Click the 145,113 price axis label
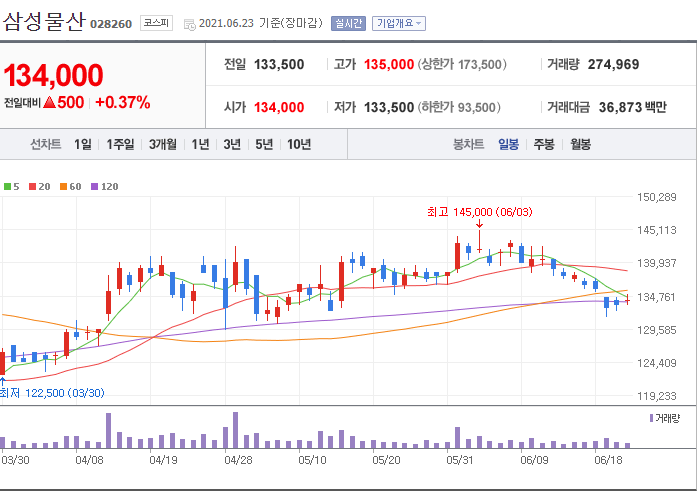 pyautogui.click(x=657, y=230)
